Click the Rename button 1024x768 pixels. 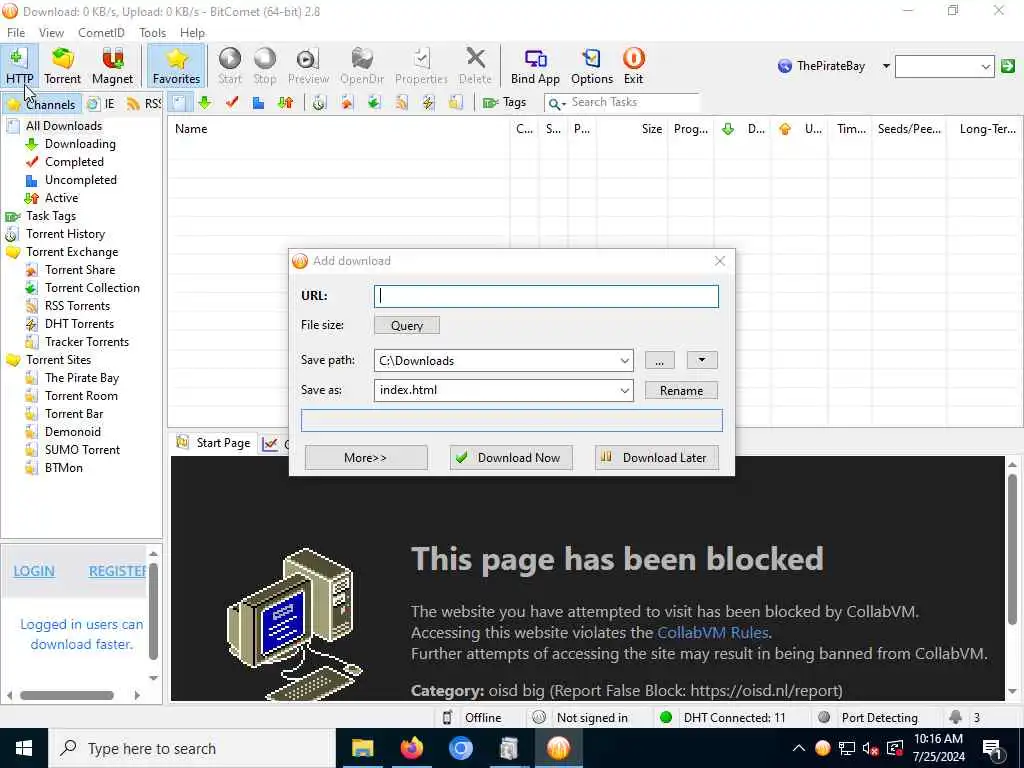(x=681, y=391)
